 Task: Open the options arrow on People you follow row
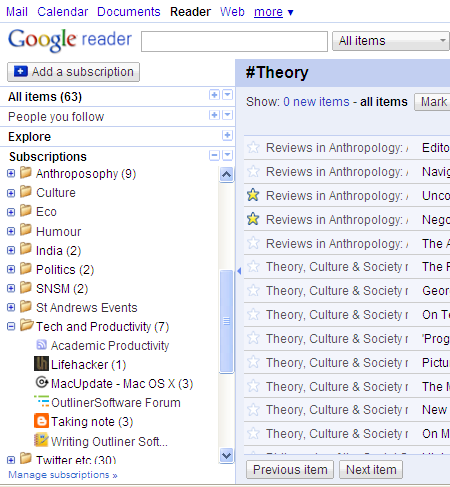point(228,115)
